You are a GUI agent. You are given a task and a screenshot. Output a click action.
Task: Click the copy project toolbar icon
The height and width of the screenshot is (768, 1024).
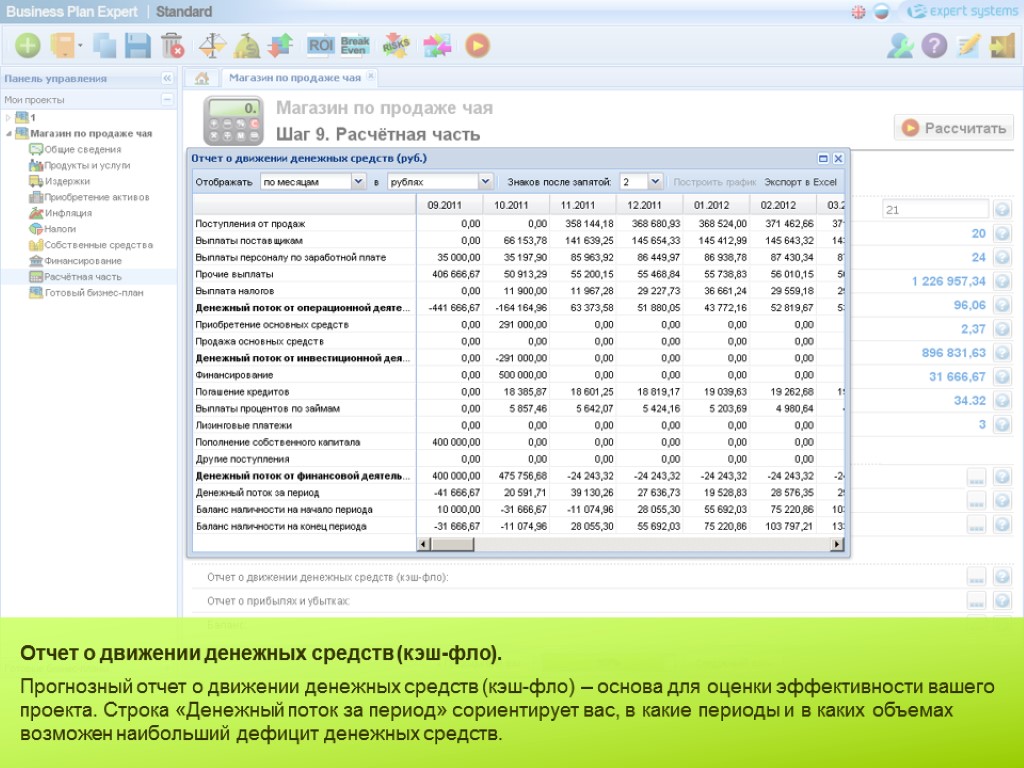click(104, 46)
